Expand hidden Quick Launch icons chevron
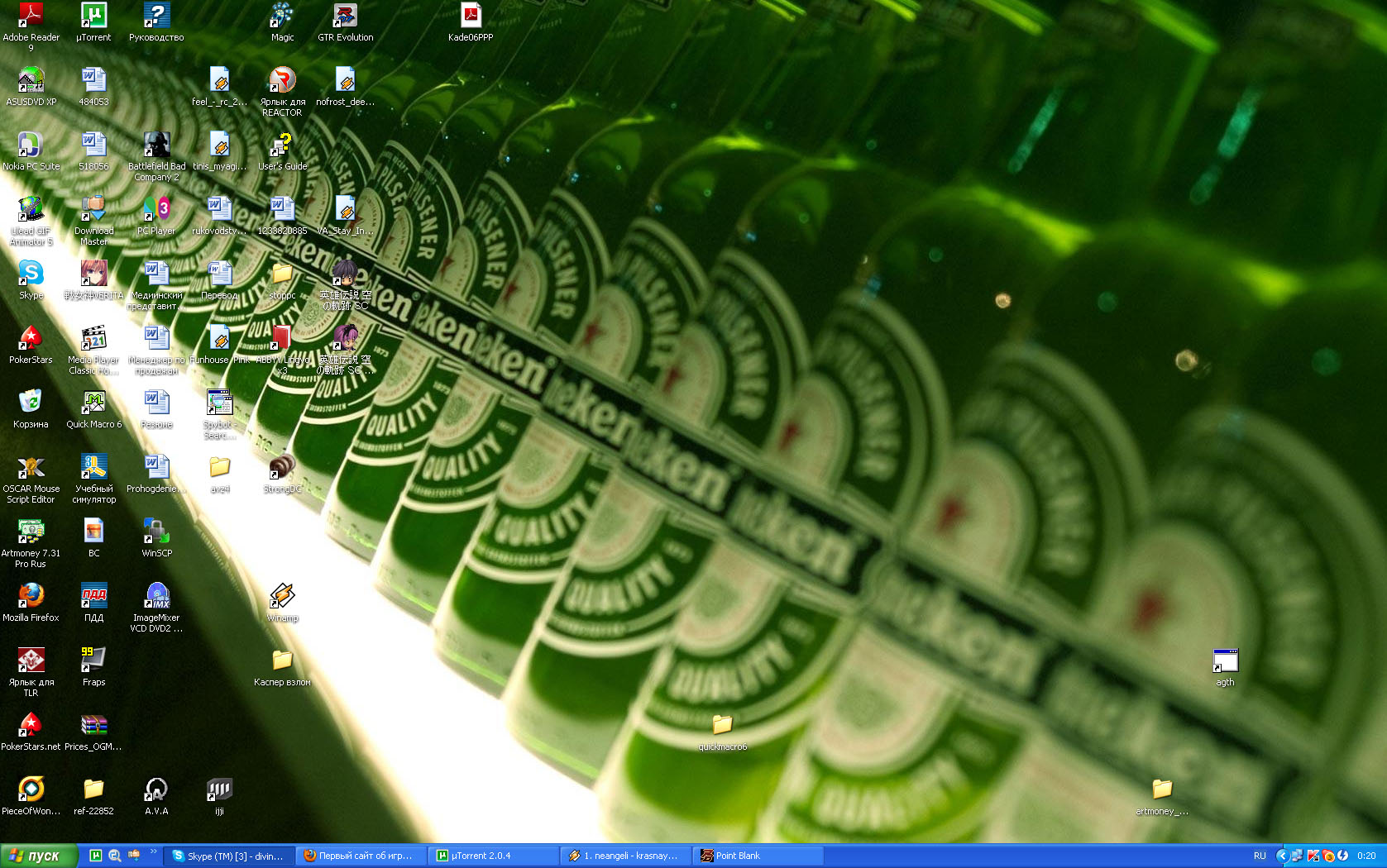1387x868 pixels. 153,851
